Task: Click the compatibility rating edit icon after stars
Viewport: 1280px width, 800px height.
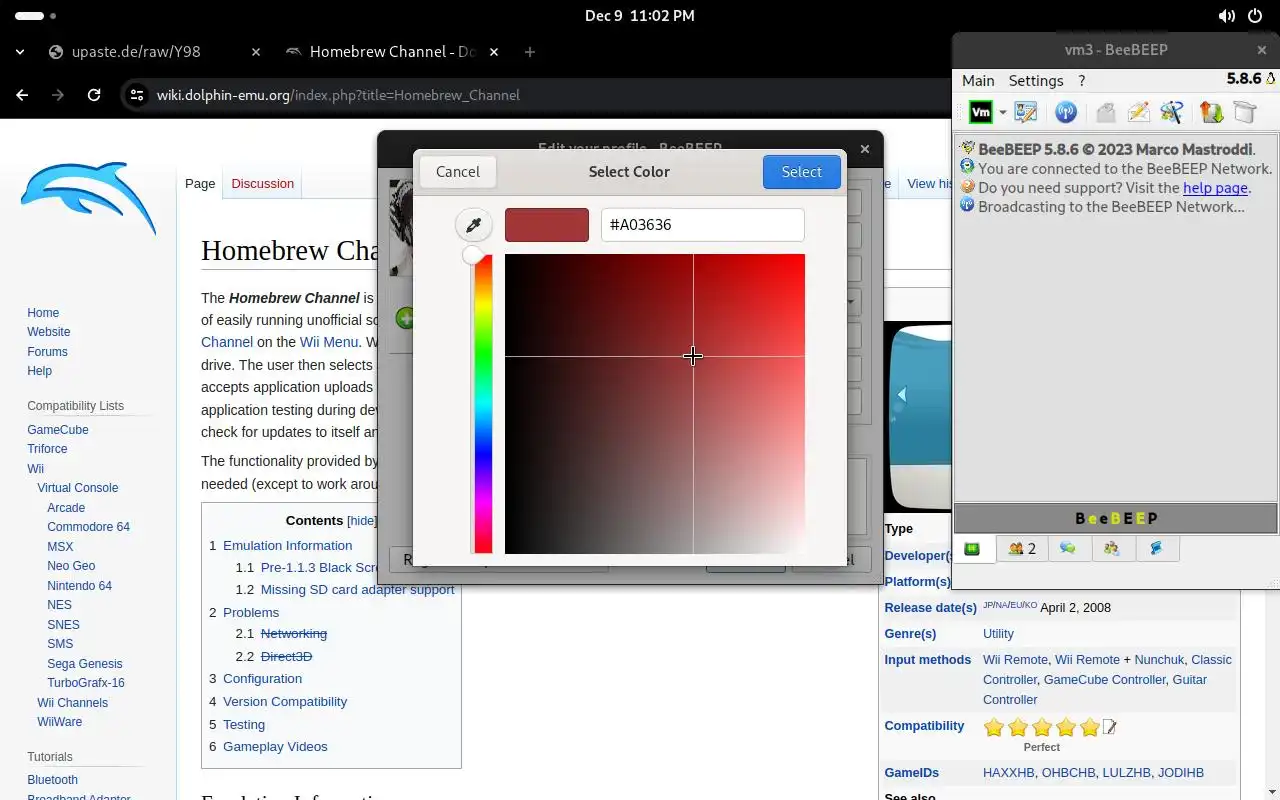Action: tap(1109, 727)
